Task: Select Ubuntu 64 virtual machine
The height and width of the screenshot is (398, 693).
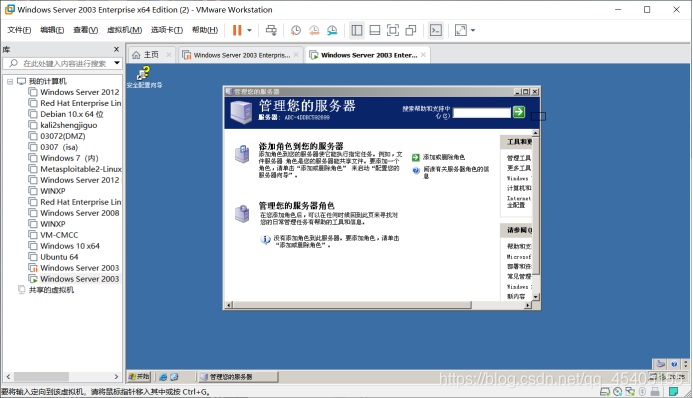Action: [x=59, y=257]
